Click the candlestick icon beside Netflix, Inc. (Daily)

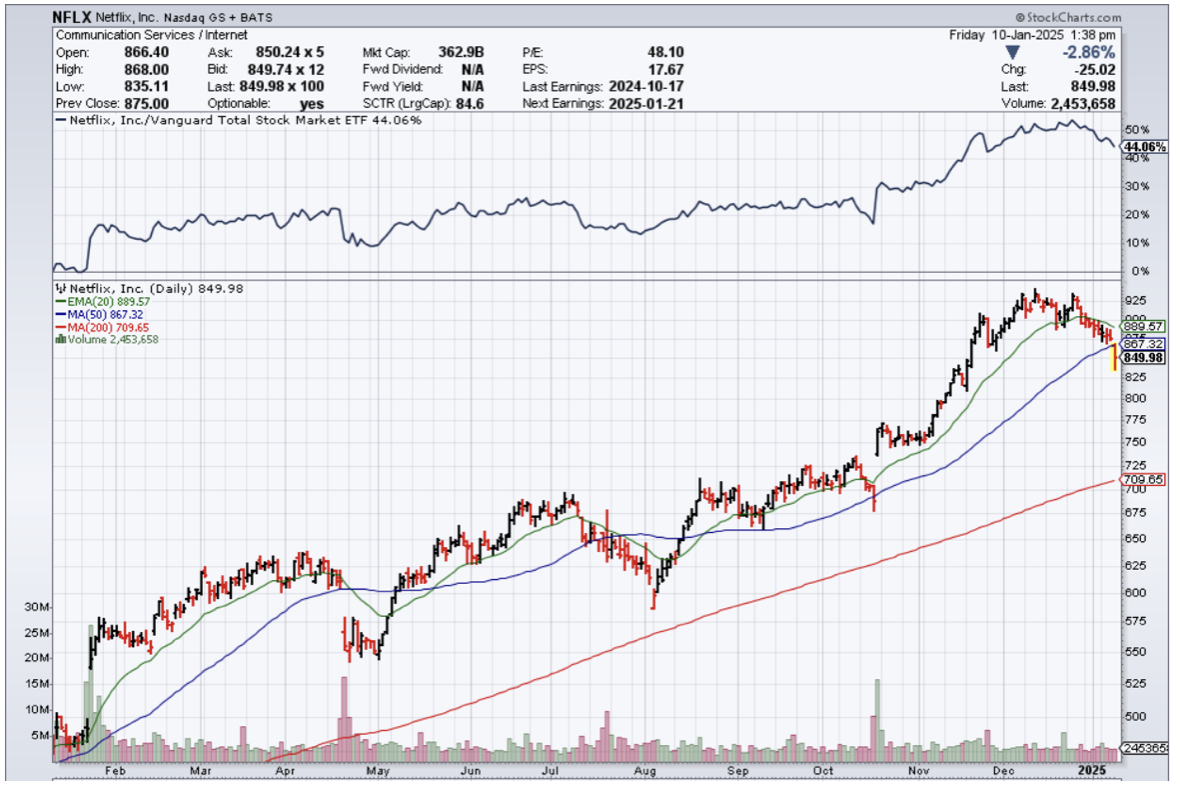pos(59,288)
